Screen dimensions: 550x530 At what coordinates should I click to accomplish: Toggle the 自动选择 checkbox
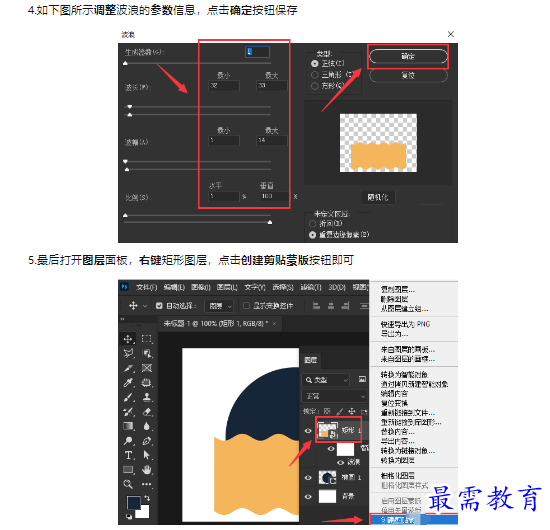pos(159,306)
